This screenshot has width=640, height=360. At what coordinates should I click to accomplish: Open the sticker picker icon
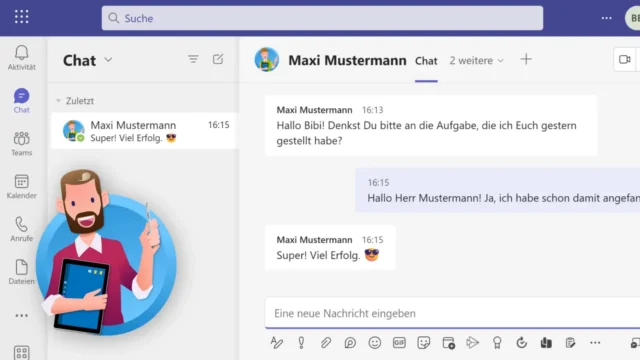424,342
